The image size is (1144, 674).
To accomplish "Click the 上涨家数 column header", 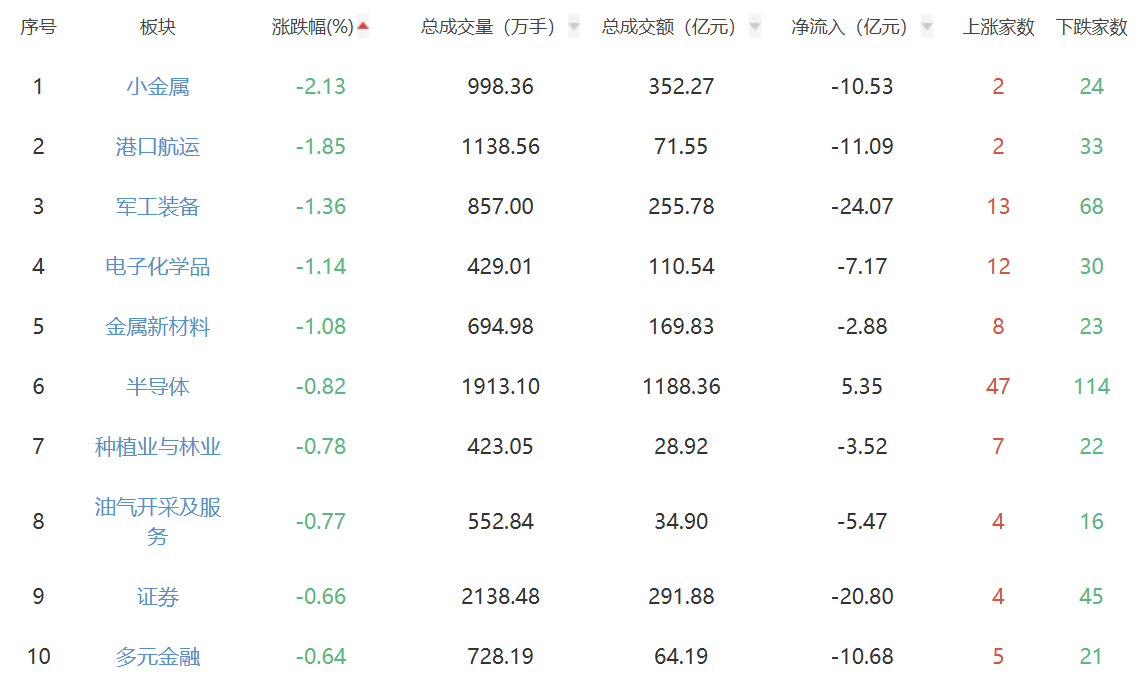I will pos(998,28).
